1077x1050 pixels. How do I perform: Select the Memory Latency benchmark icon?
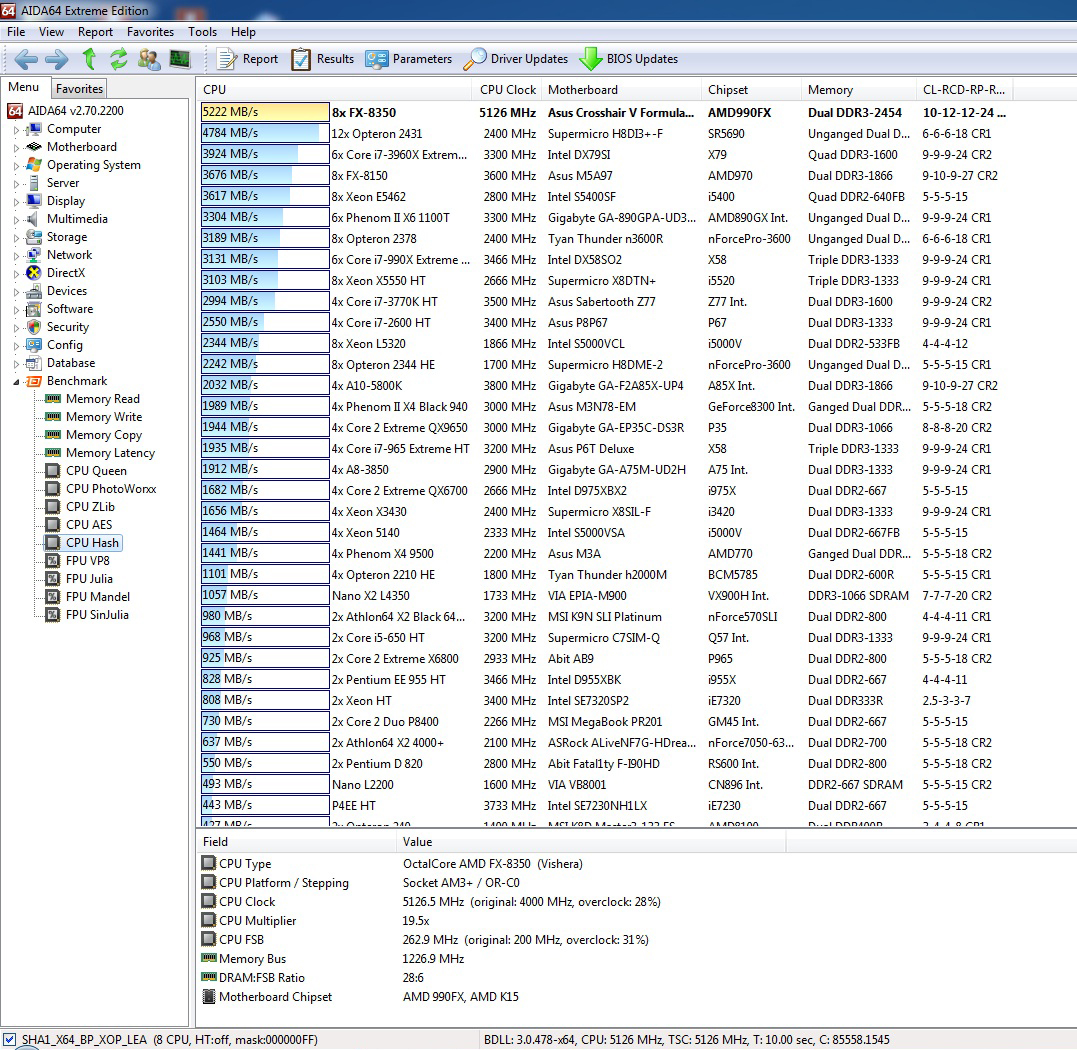point(53,453)
